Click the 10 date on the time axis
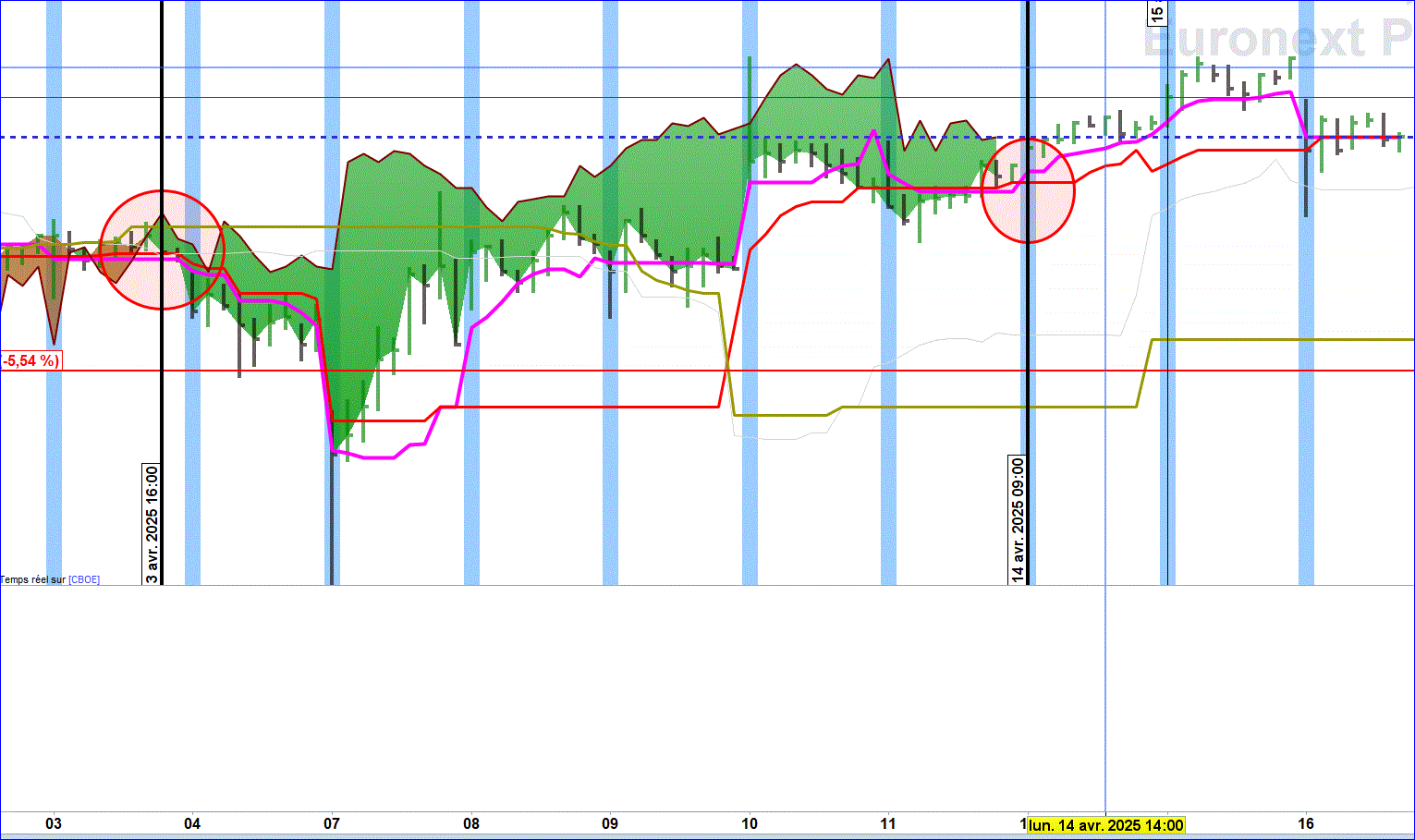This screenshot has width=1415, height=840. [x=750, y=824]
